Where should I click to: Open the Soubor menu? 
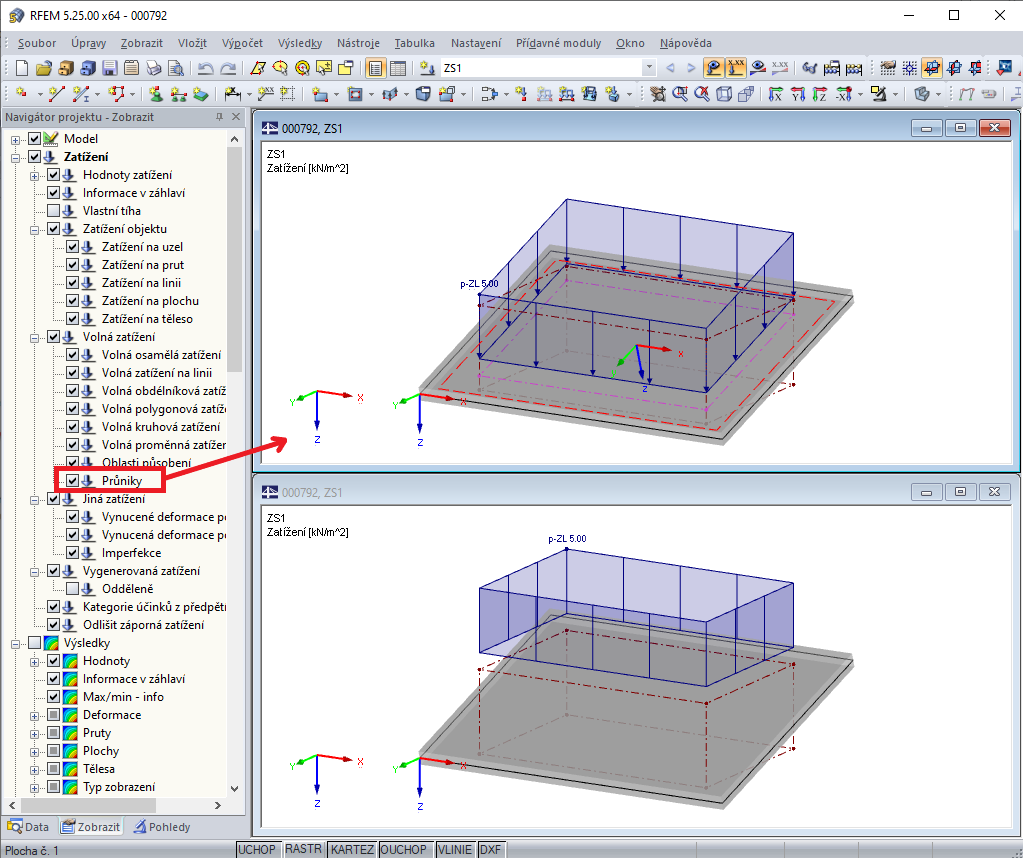pos(37,43)
